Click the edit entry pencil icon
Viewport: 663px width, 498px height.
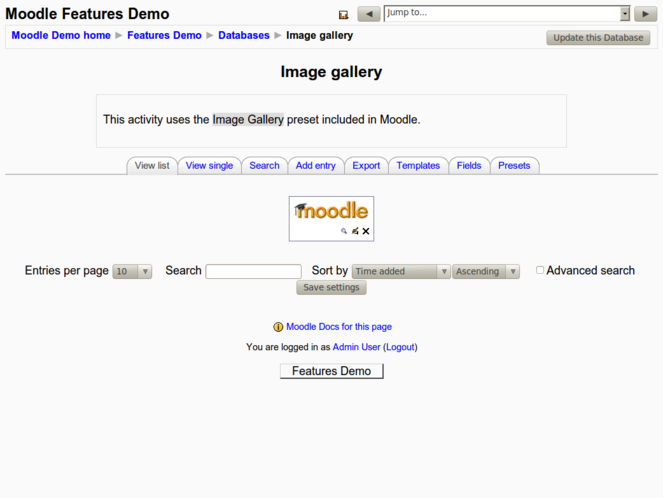(355, 231)
